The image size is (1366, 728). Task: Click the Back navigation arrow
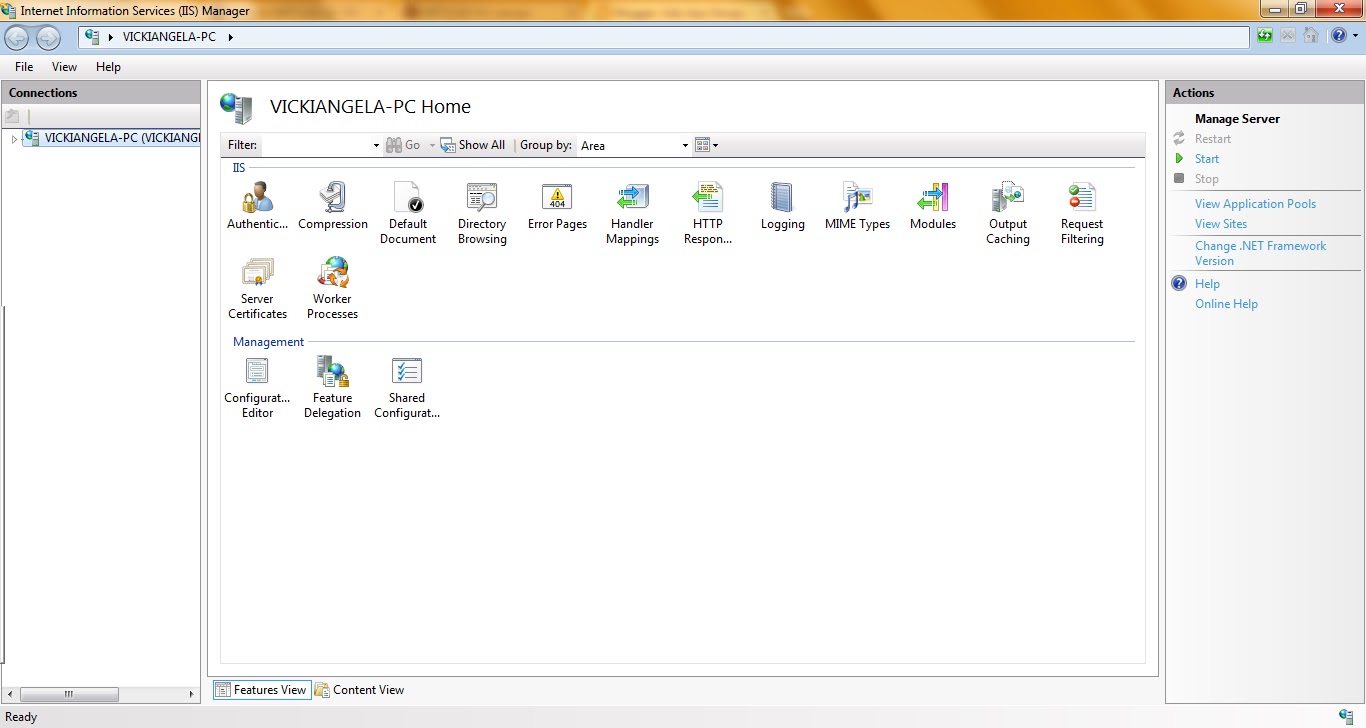[x=17, y=38]
